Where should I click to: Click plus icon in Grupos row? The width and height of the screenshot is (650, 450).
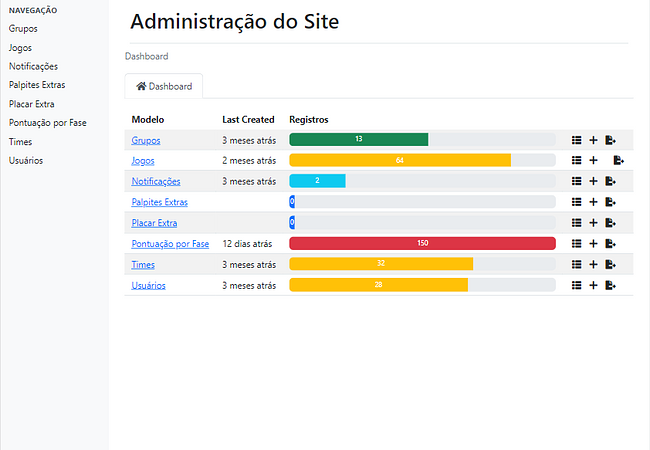pyautogui.click(x=593, y=140)
